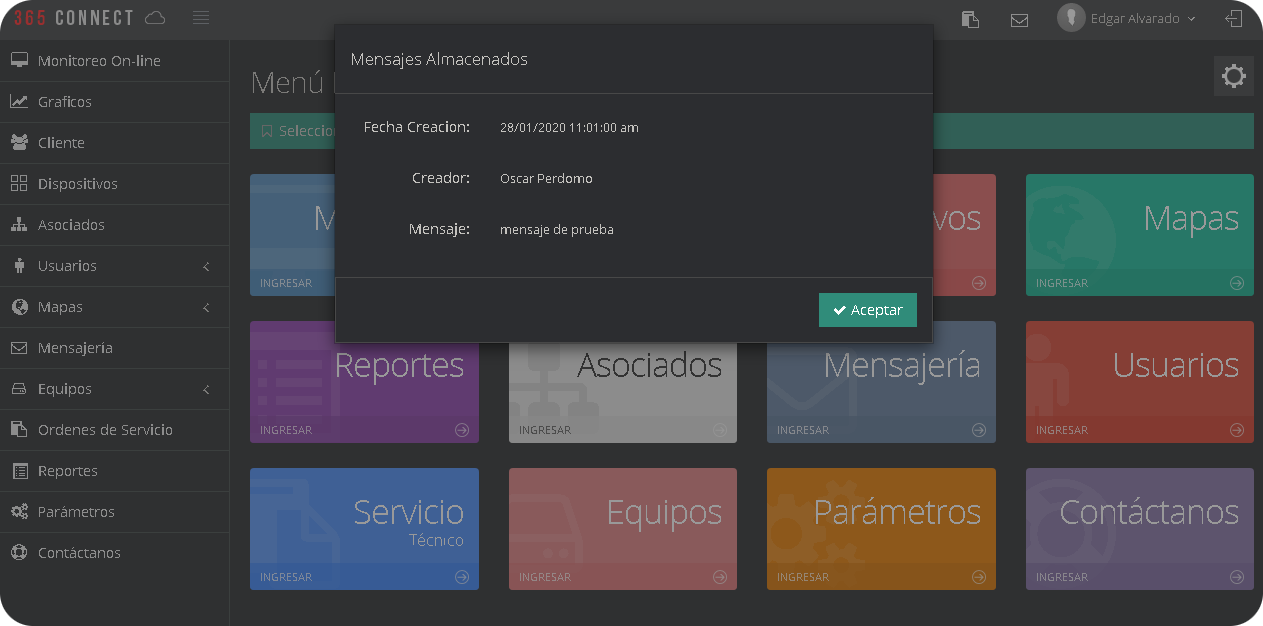The height and width of the screenshot is (626, 1263).
Task: Click the settings gear icon
Action: [1233, 75]
